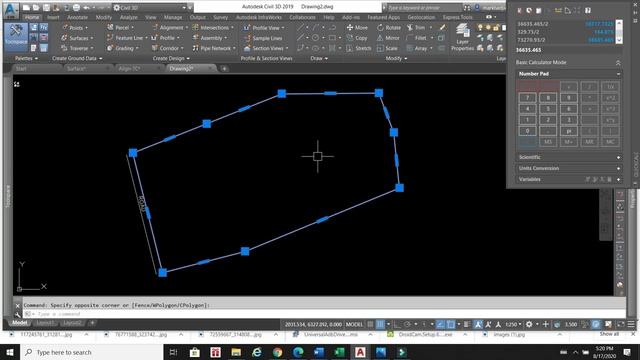
Task: Expand the Create Ground Data panel
Action: click(77, 58)
